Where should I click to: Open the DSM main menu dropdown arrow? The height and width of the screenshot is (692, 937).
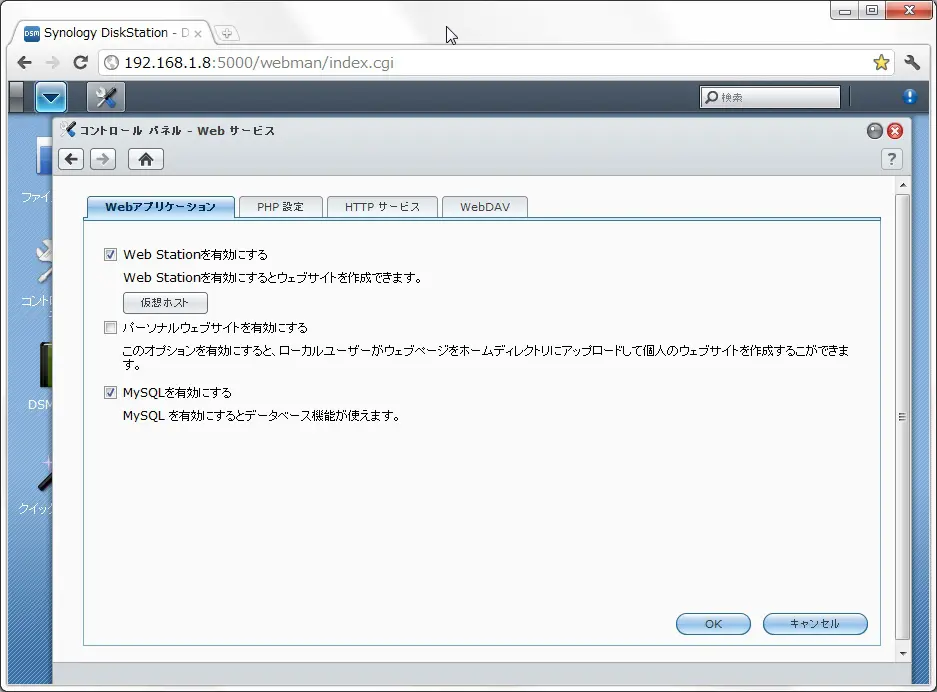(x=51, y=97)
